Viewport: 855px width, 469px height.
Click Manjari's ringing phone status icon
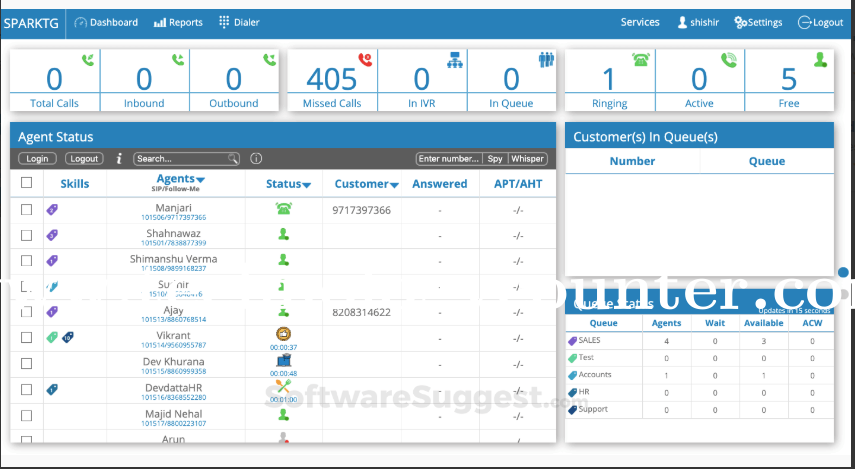(283, 208)
